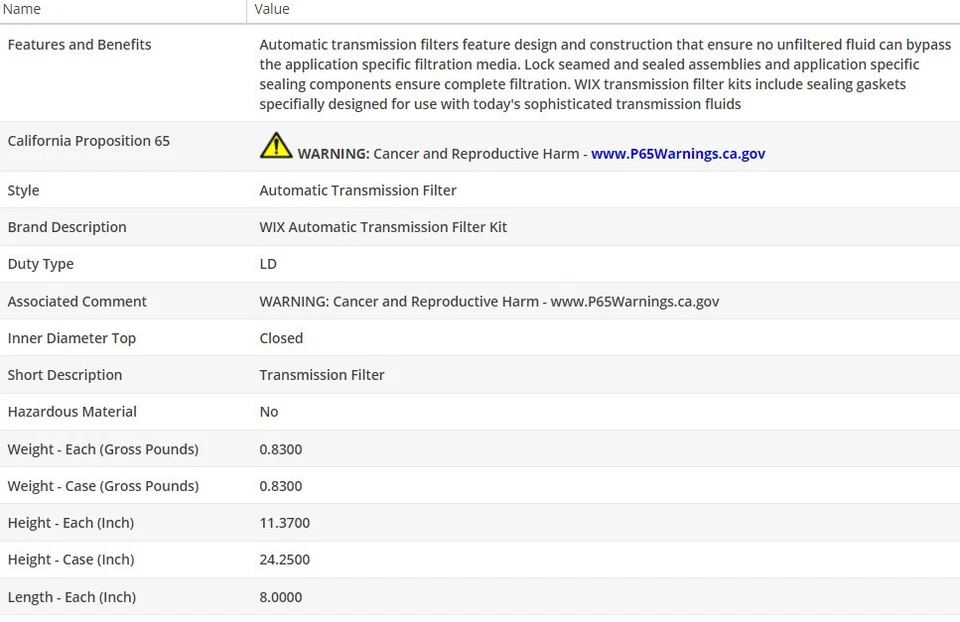Select Weight - Case (Gross Pounds) label
Image resolution: width=960 pixels, height=622 pixels.
click(x=103, y=486)
